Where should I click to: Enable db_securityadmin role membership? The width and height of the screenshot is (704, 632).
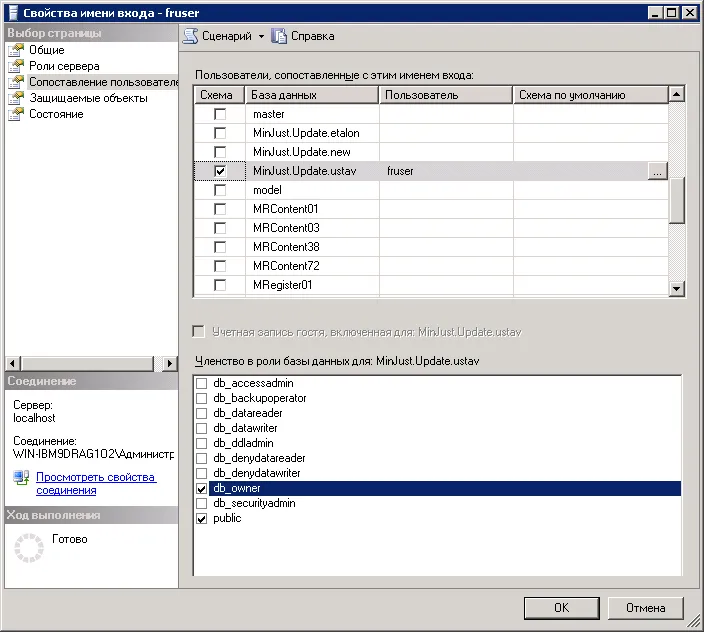pyautogui.click(x=202, y=503)
